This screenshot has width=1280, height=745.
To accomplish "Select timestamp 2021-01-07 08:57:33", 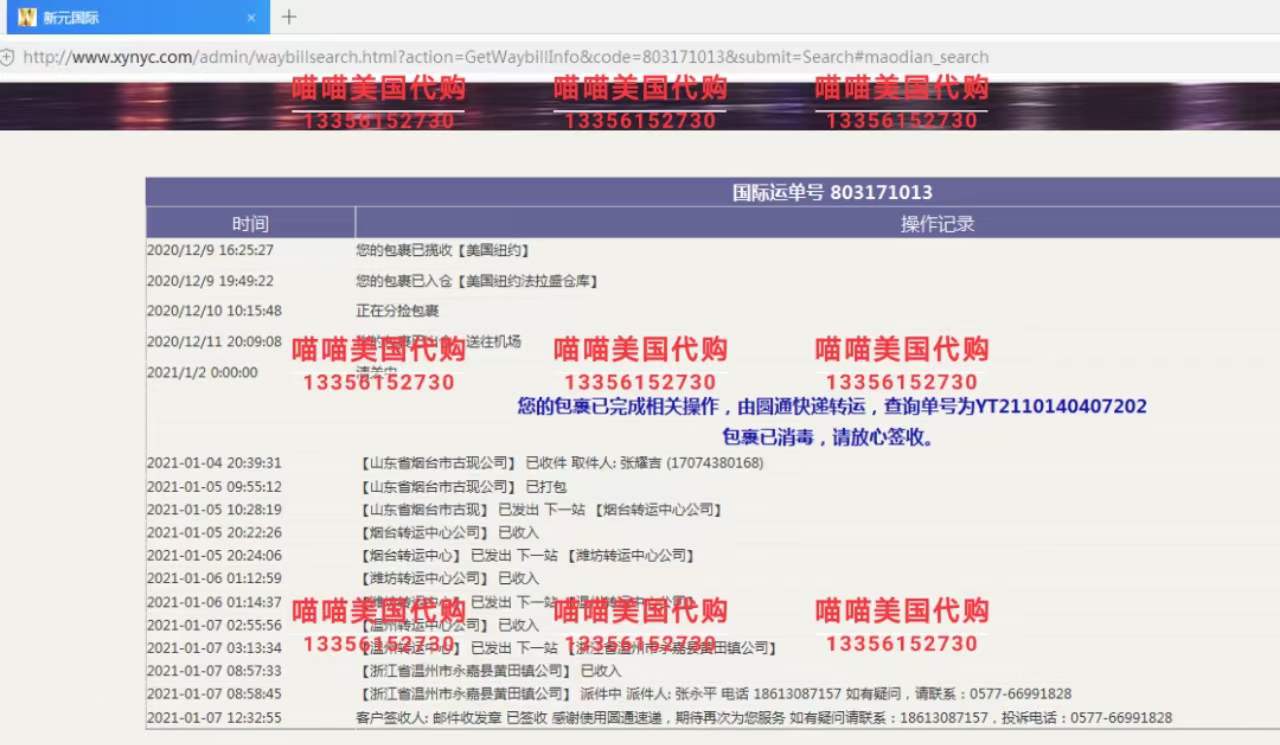I will point(214,671).
